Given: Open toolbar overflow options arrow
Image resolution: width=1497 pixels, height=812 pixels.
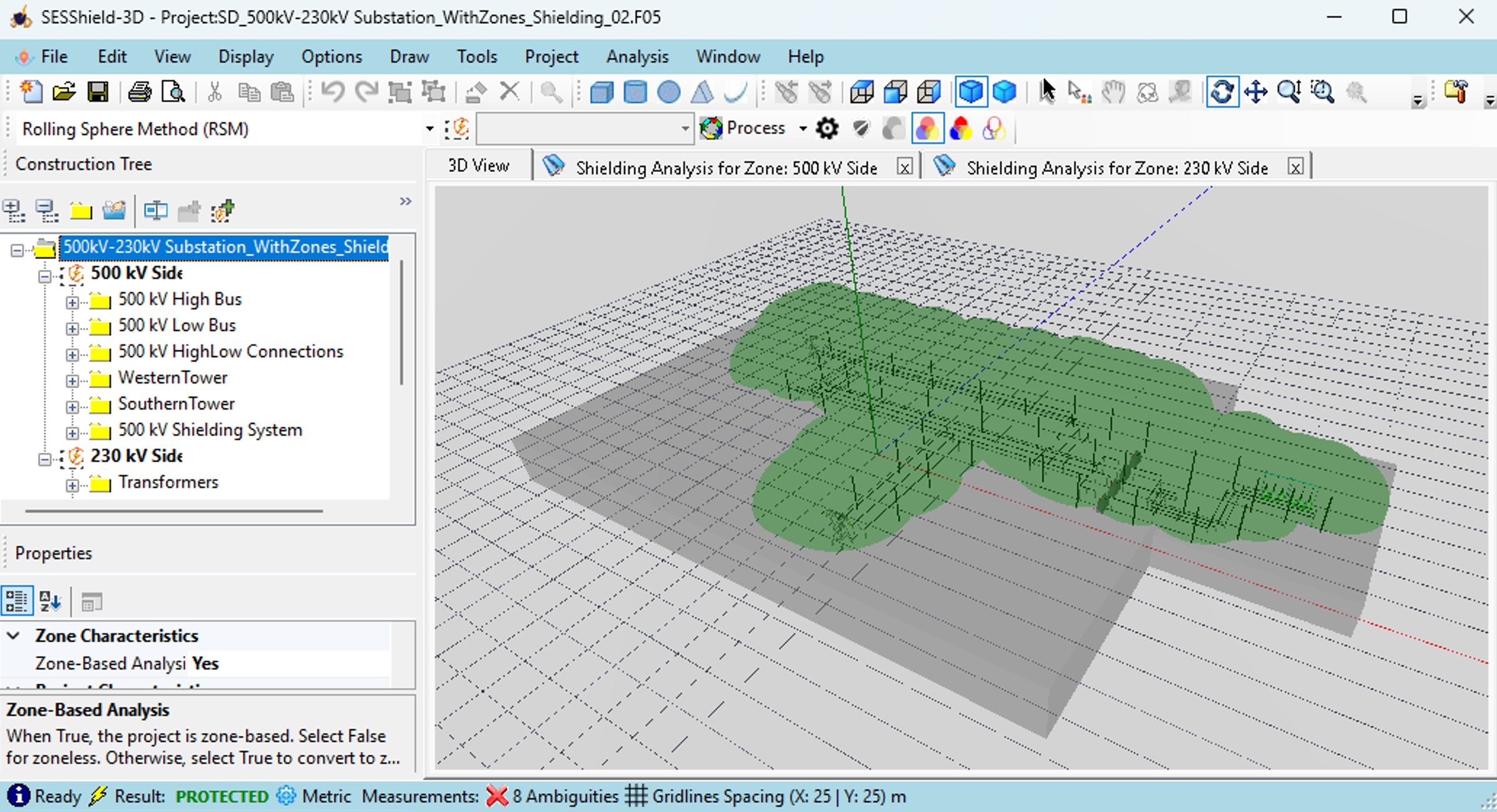Looking at the screenshot, I should (1418, 100).
